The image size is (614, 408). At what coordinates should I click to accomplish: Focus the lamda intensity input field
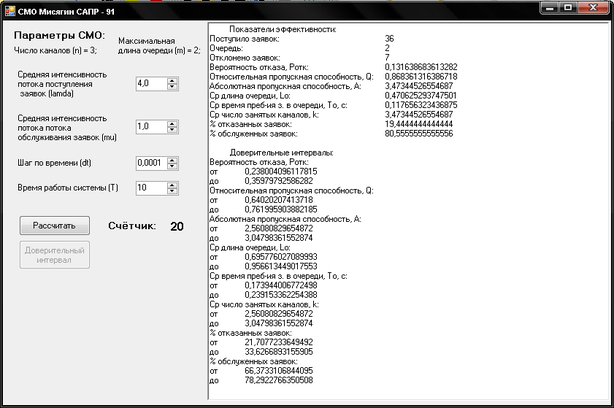[x=151, y=83]
